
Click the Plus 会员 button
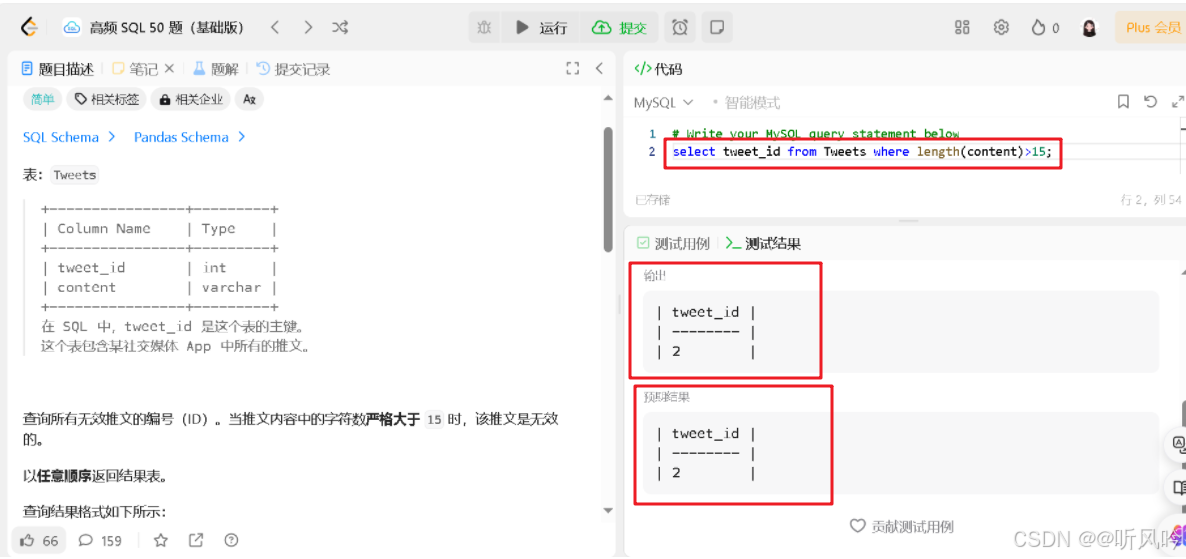click(x=1151, y=28)
